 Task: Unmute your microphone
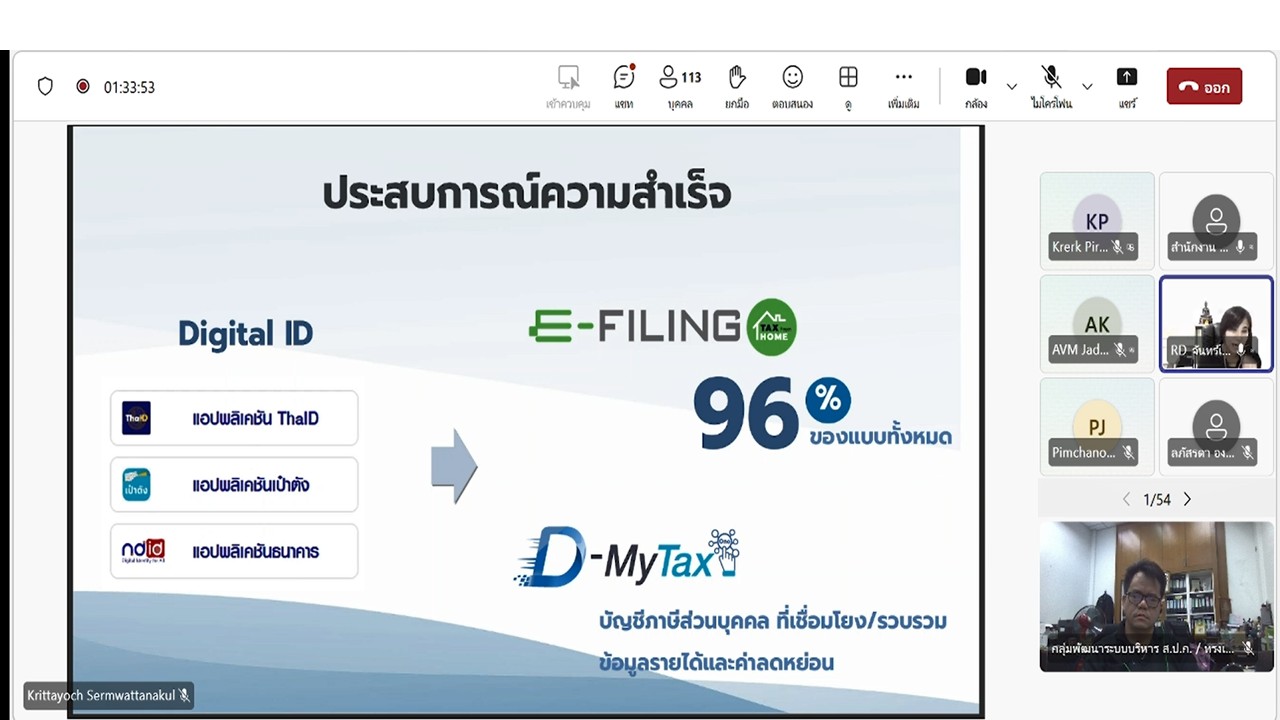click(1051, 76)
